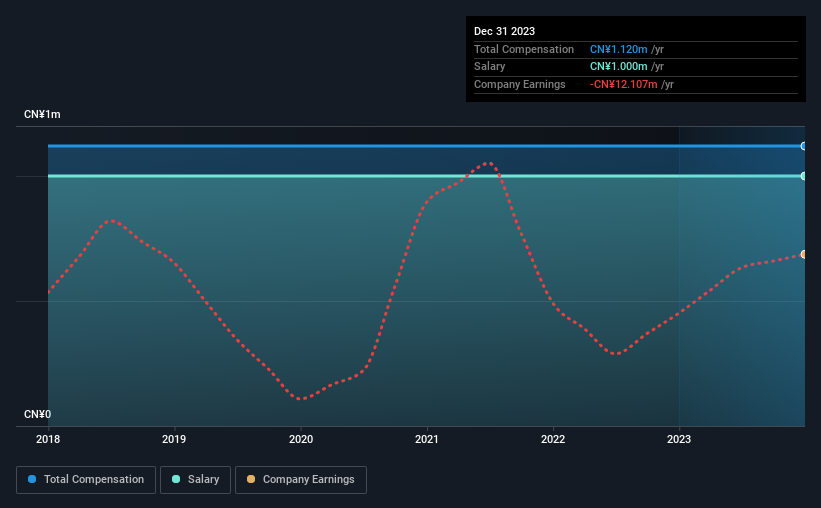Viewport: 821px width, 508px height.
Task: Click the 2018 x-axis label
Action: 48,439
